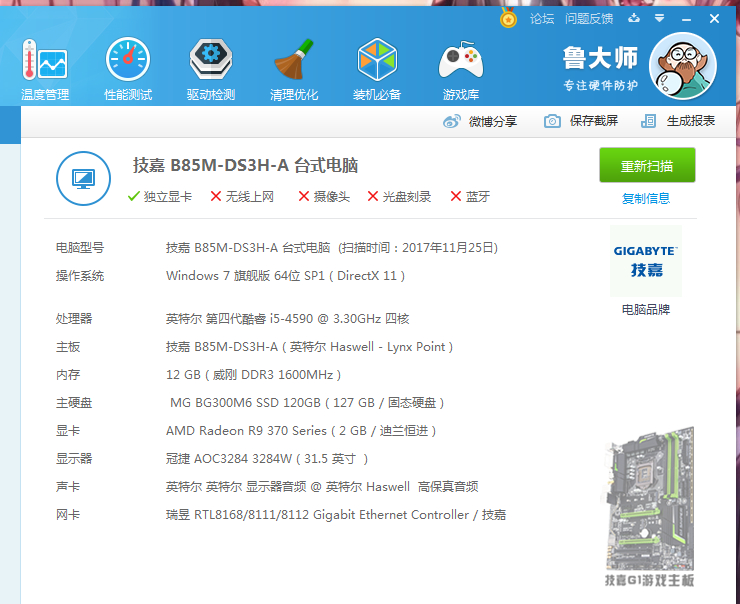
Task: Click the GIGABYTE 技嘉 brand logo
Action: point(646,261)
